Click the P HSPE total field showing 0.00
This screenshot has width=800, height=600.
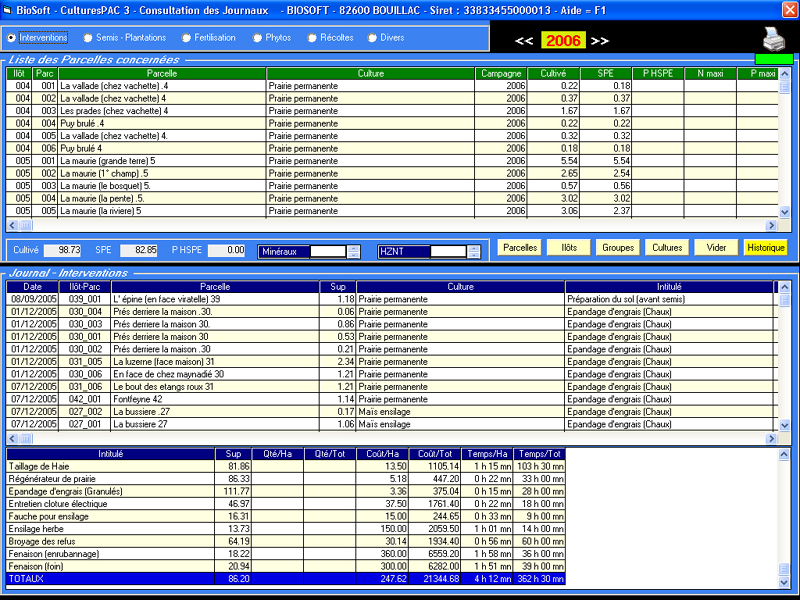click(227, 250)
